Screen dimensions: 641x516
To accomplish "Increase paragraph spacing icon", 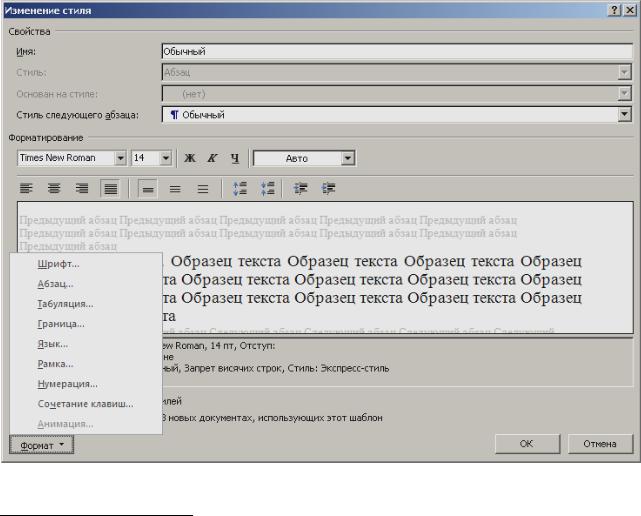I will click(240, 189).
